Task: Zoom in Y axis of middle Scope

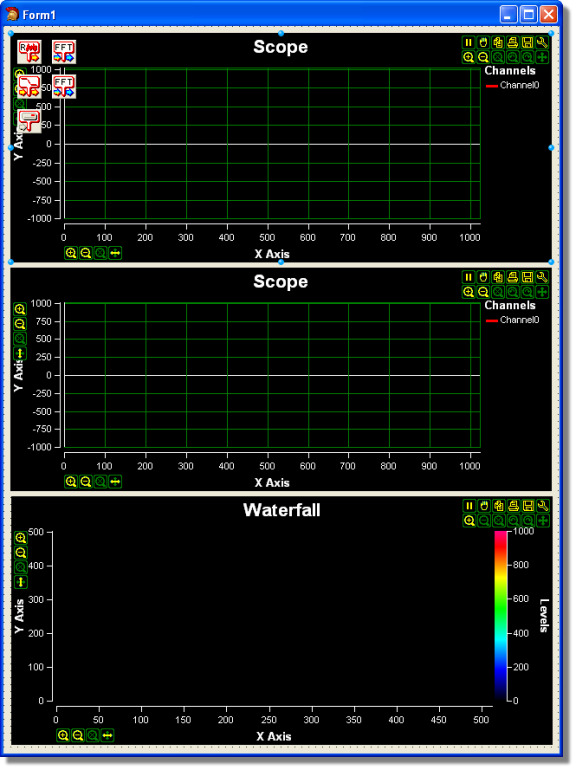Action: [x=20, y=309]
